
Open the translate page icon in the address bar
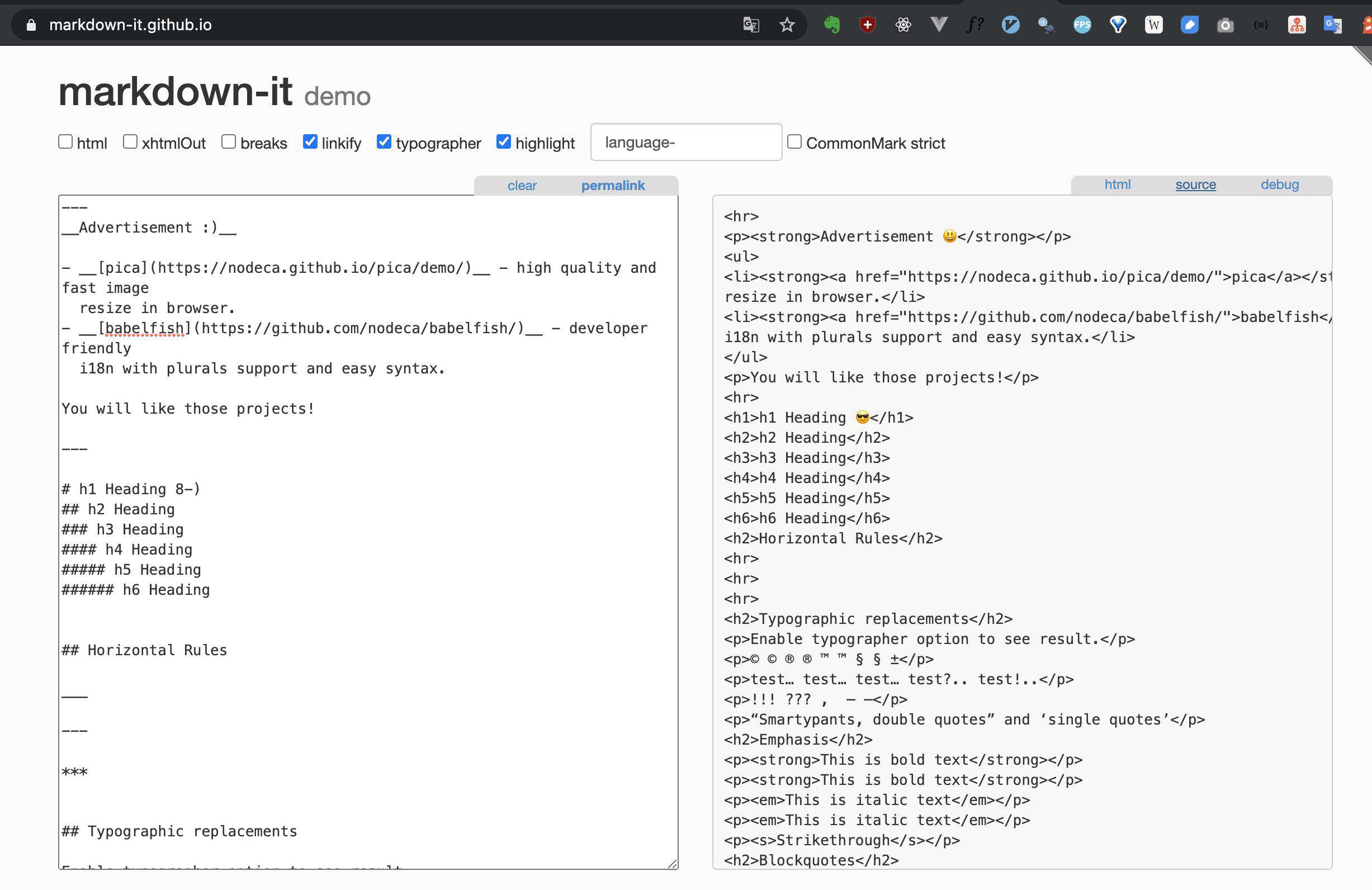point(750,25)
